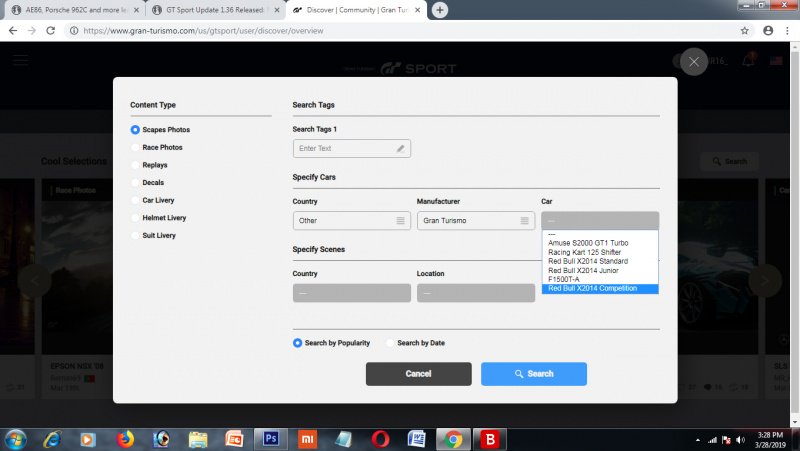This screenshot has height=451, width=800.
Task: Close the search dialog with the X icon
Action: (694, 62)
